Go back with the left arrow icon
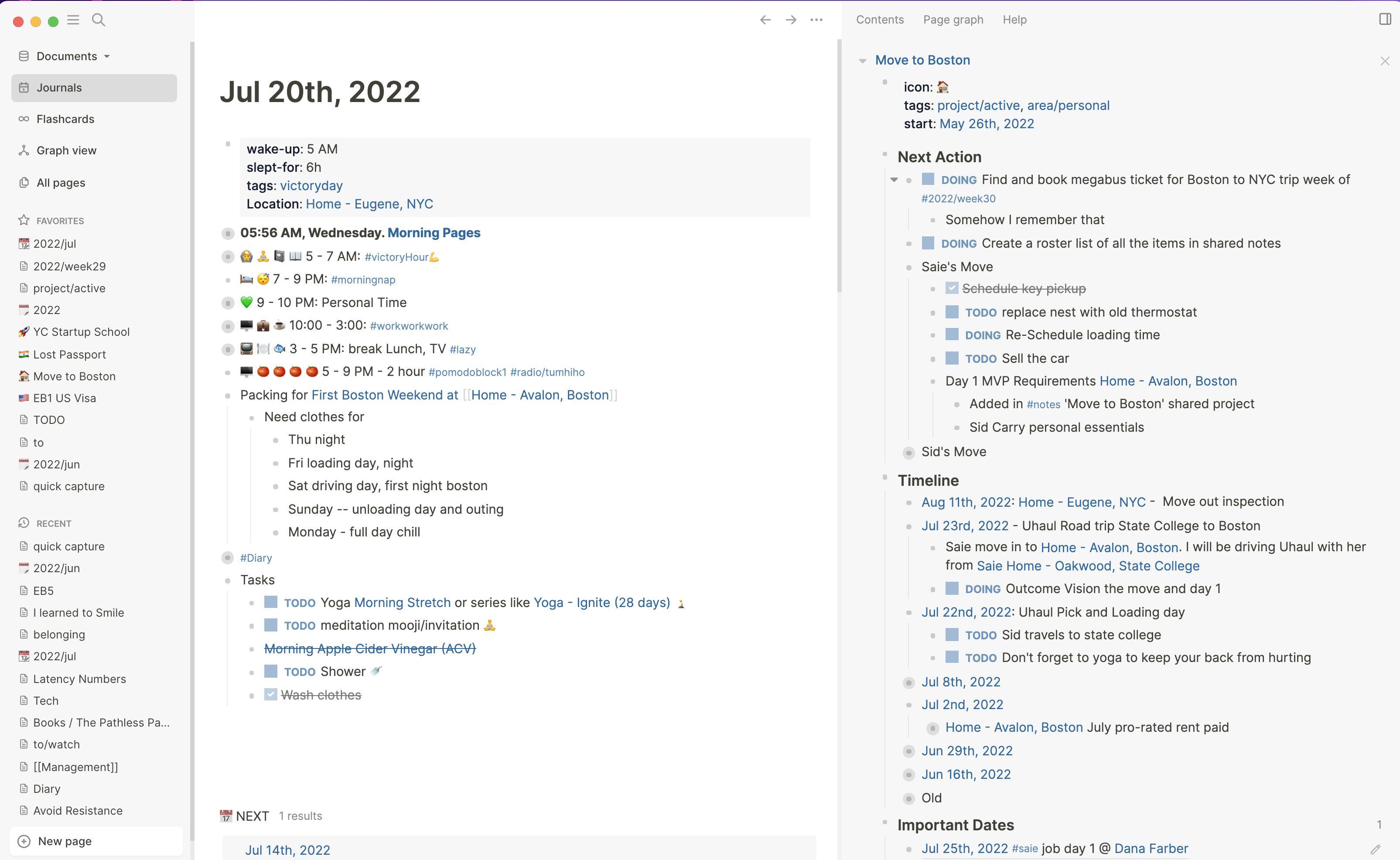Image resolution: width=1400 pixels, height=860 pixels. (765, 20)
